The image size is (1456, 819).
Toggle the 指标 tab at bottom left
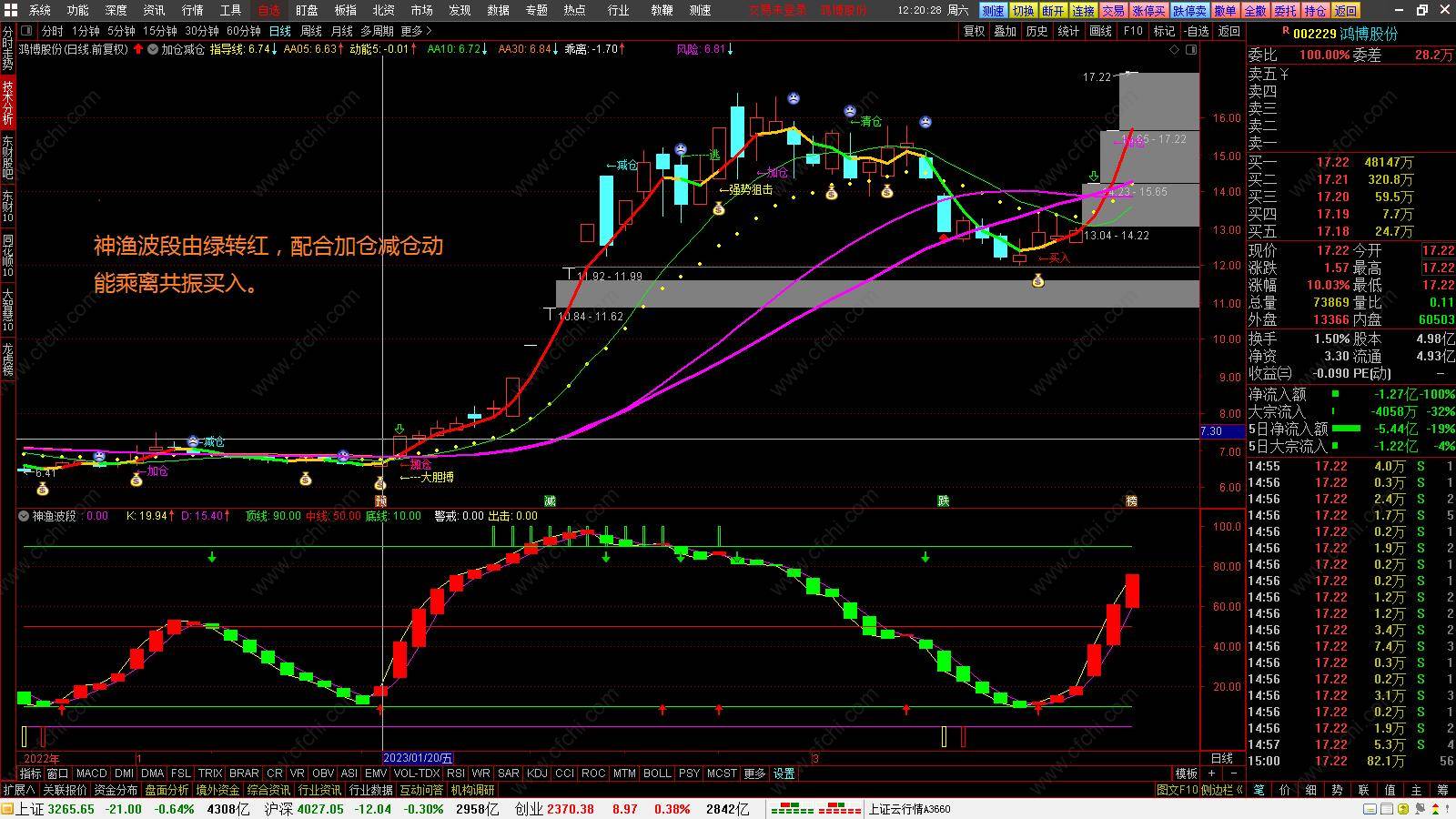pyautogui.click(x=30, y=773)
